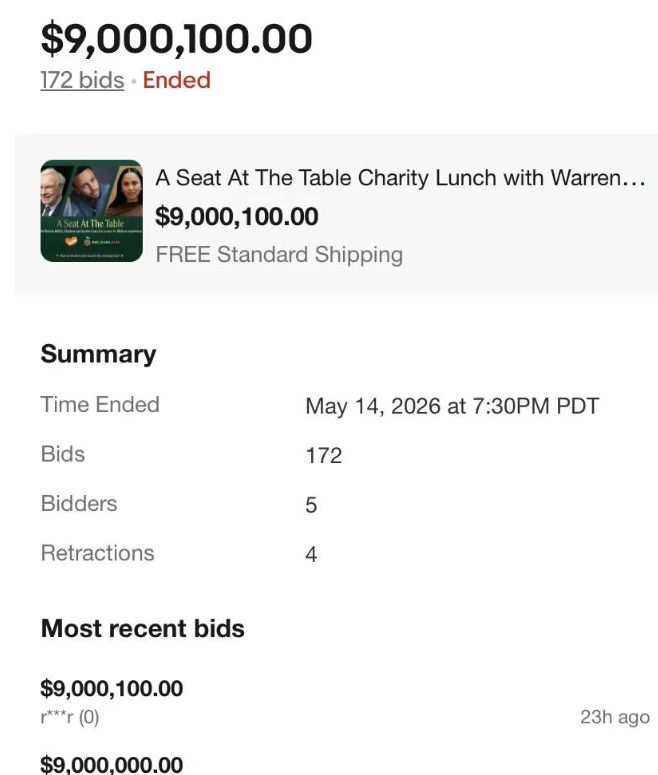Click the Bids label in Summary

(x=63, y=454)
